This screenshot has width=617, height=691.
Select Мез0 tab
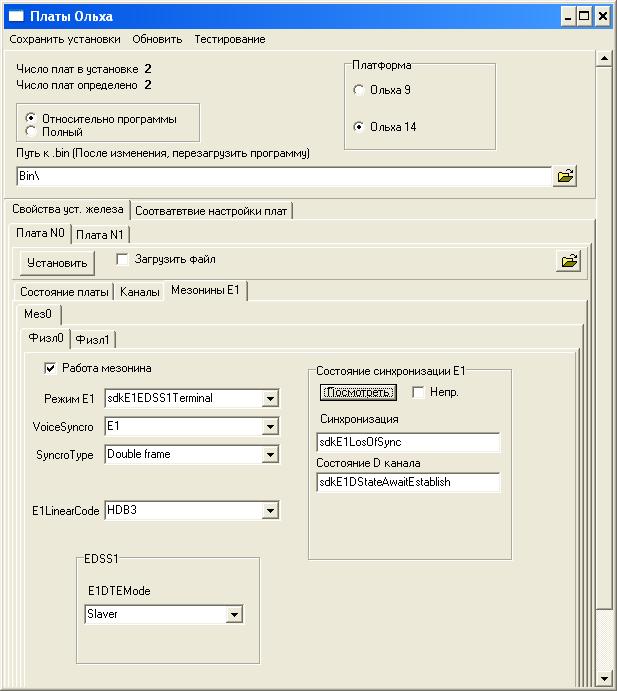(38, 314)
